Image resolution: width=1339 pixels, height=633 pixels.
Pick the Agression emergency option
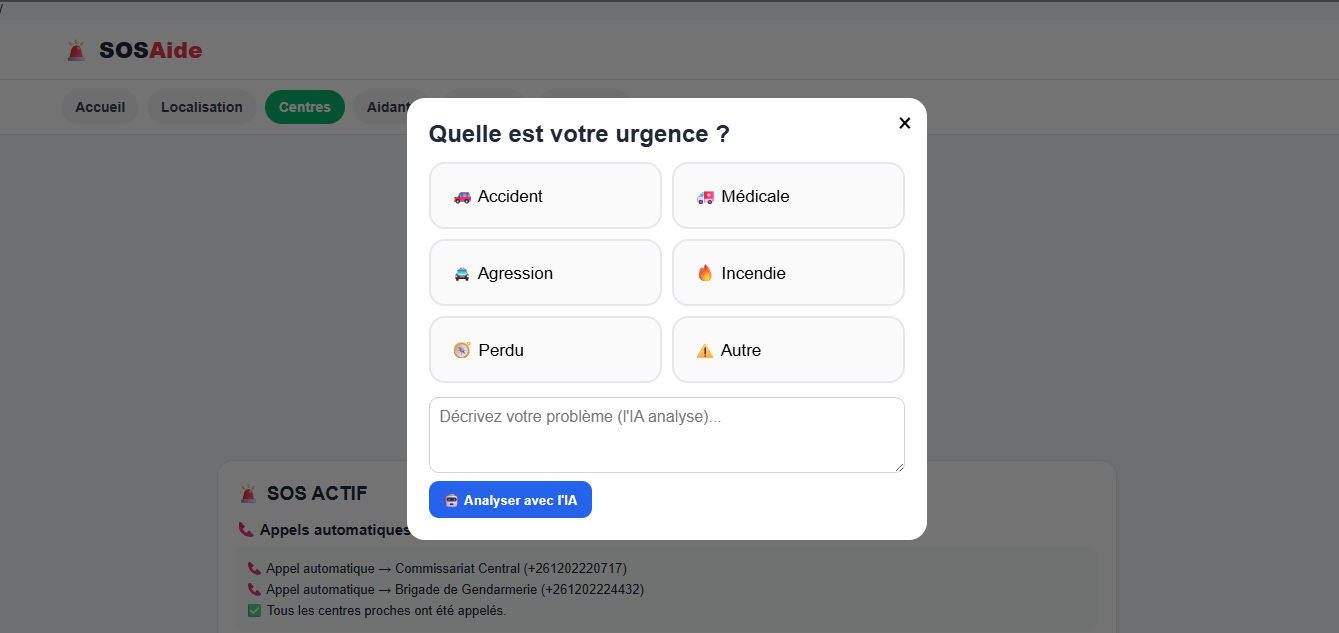point(545,273)
